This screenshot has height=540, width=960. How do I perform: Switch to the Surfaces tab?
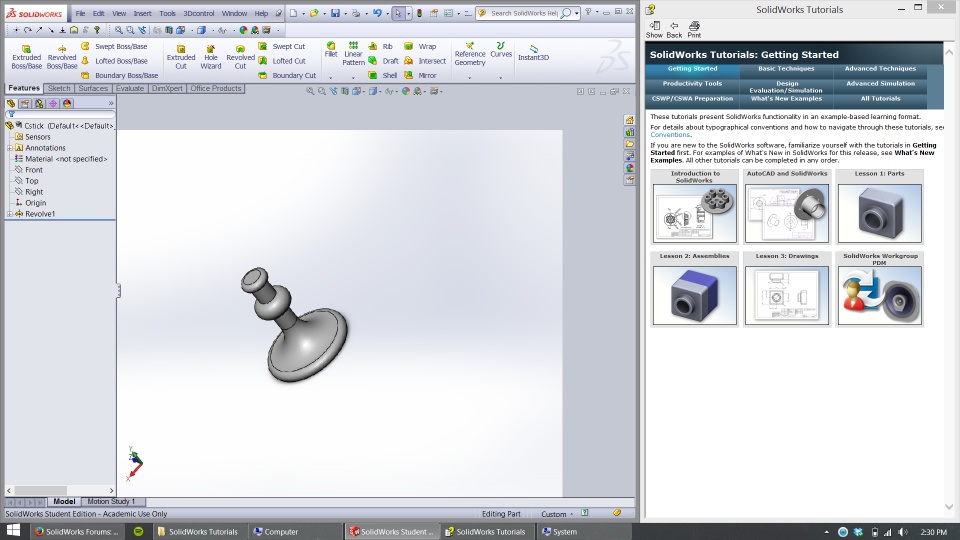point(93,88)
